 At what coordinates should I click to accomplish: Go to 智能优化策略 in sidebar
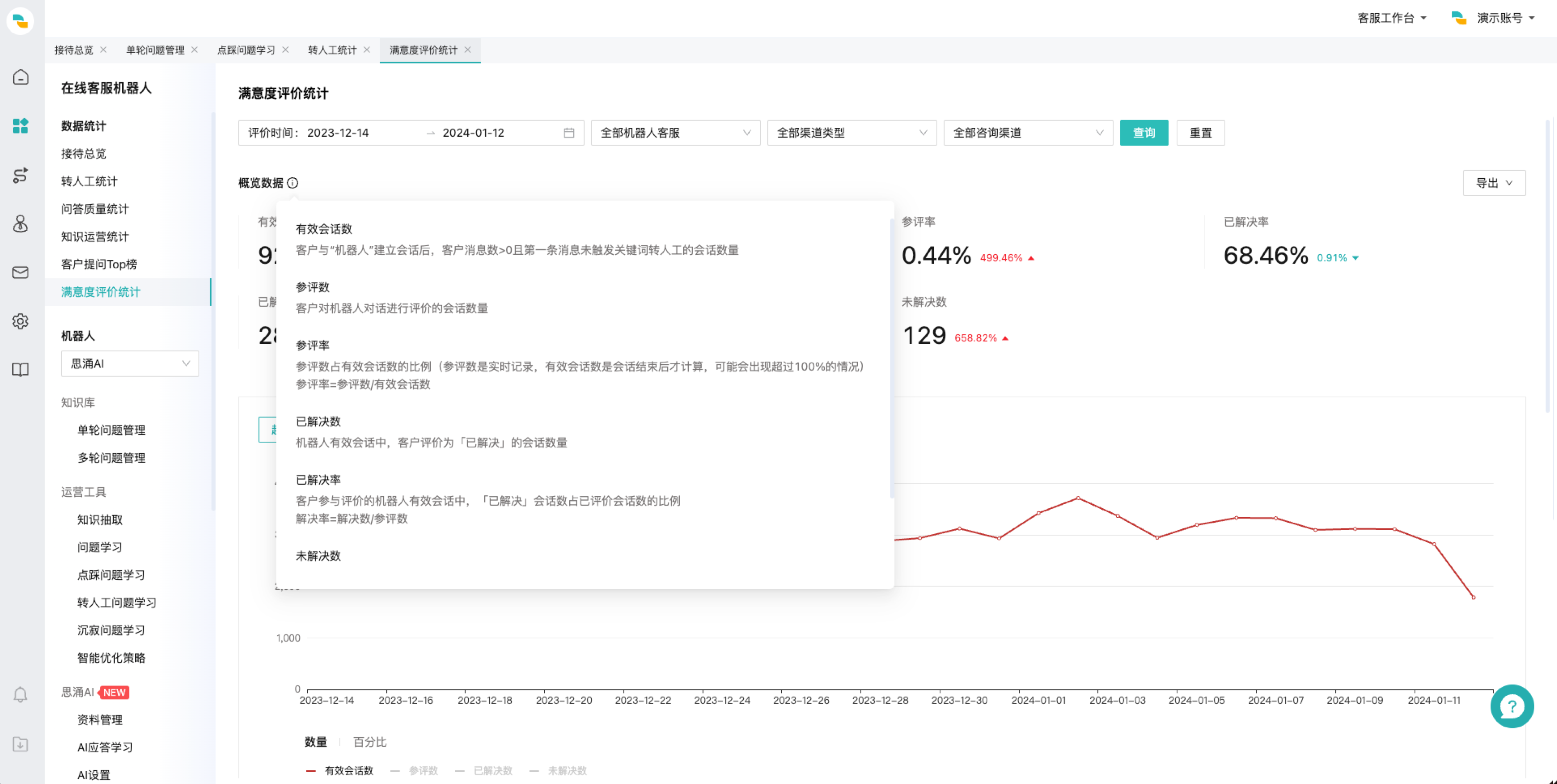[111, 658]
